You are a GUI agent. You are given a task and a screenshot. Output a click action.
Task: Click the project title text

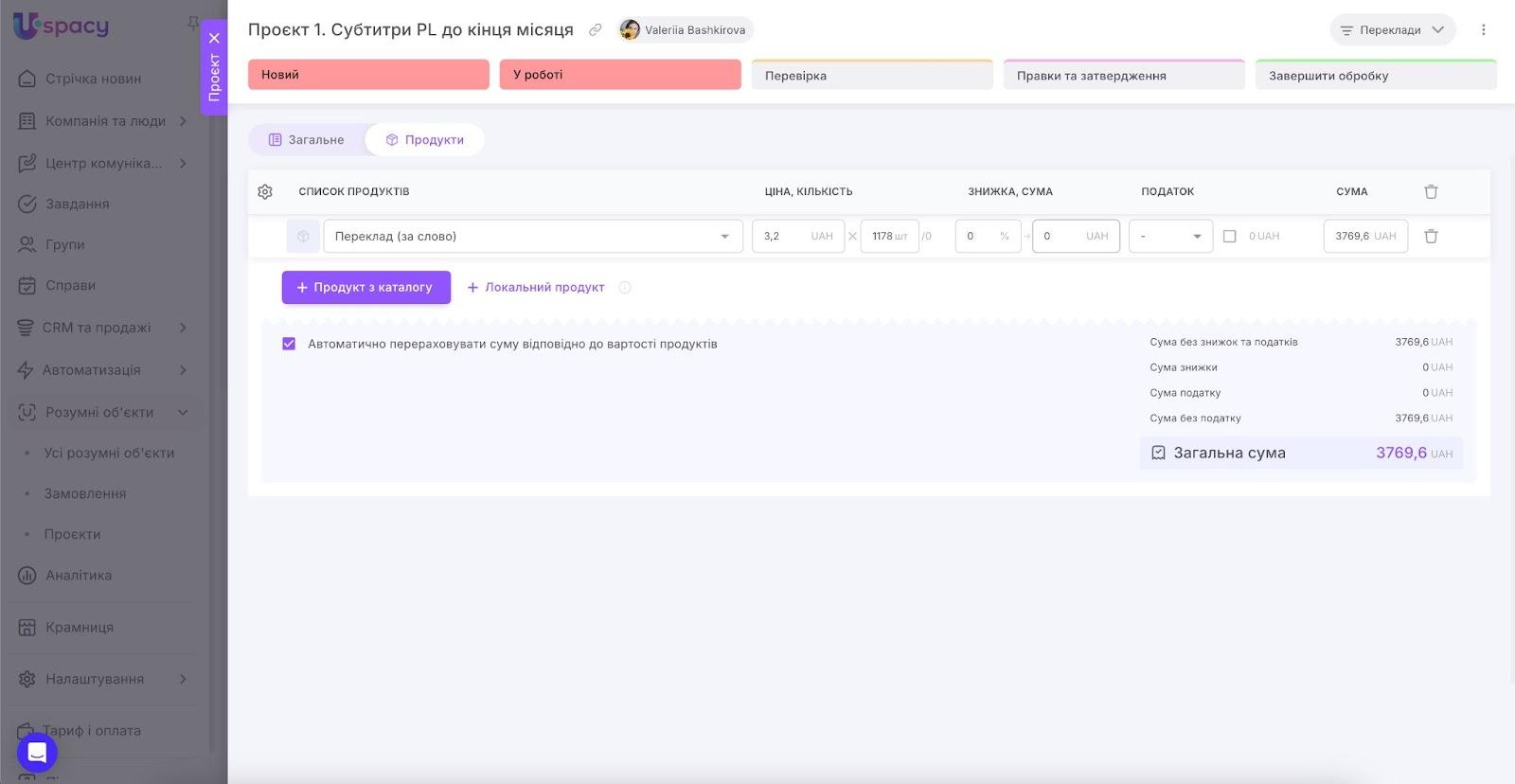(x=411, y=29)
